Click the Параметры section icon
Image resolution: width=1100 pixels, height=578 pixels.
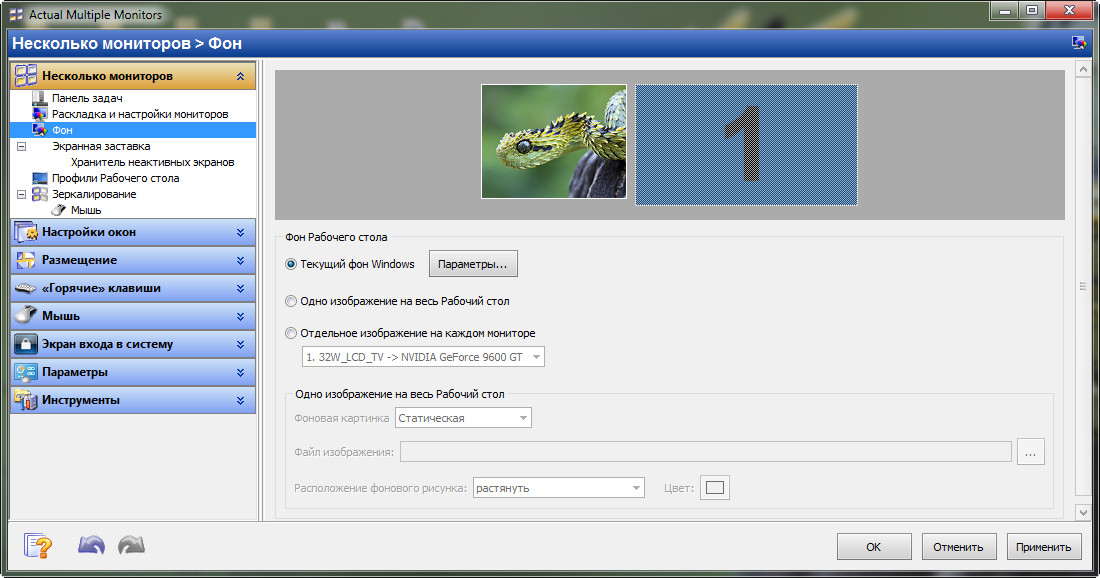[x=26, y=372]
